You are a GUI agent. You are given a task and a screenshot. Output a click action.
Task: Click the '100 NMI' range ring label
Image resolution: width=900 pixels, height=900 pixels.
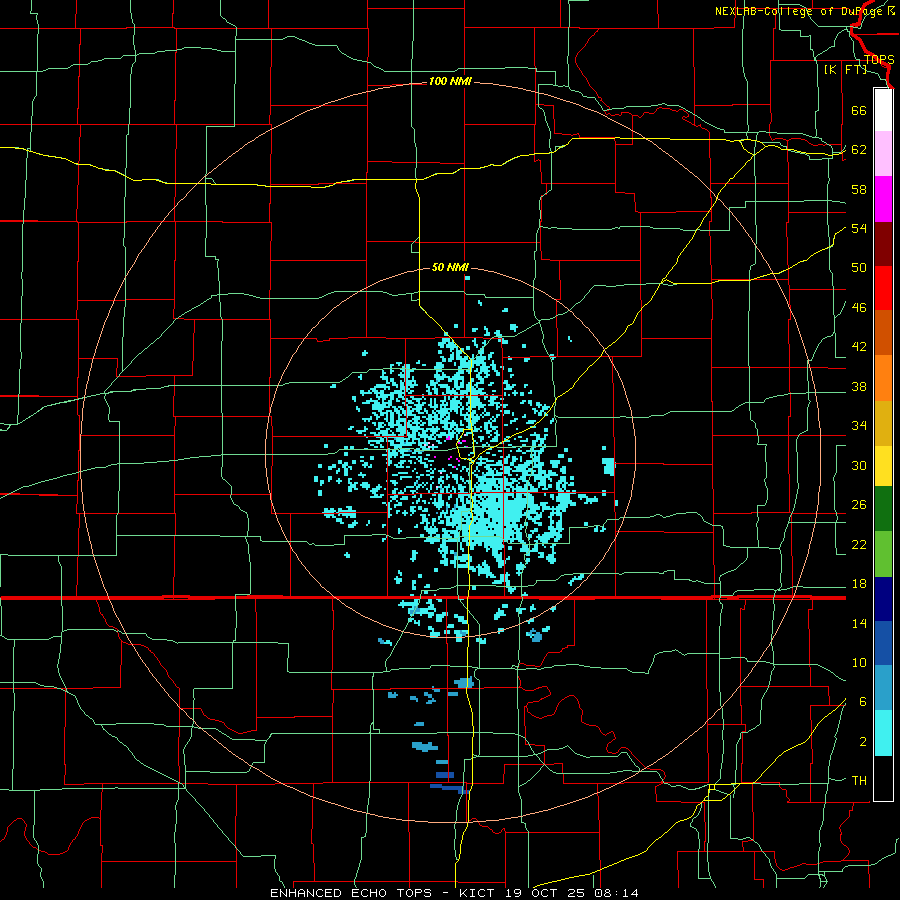[x=450, y=82]
